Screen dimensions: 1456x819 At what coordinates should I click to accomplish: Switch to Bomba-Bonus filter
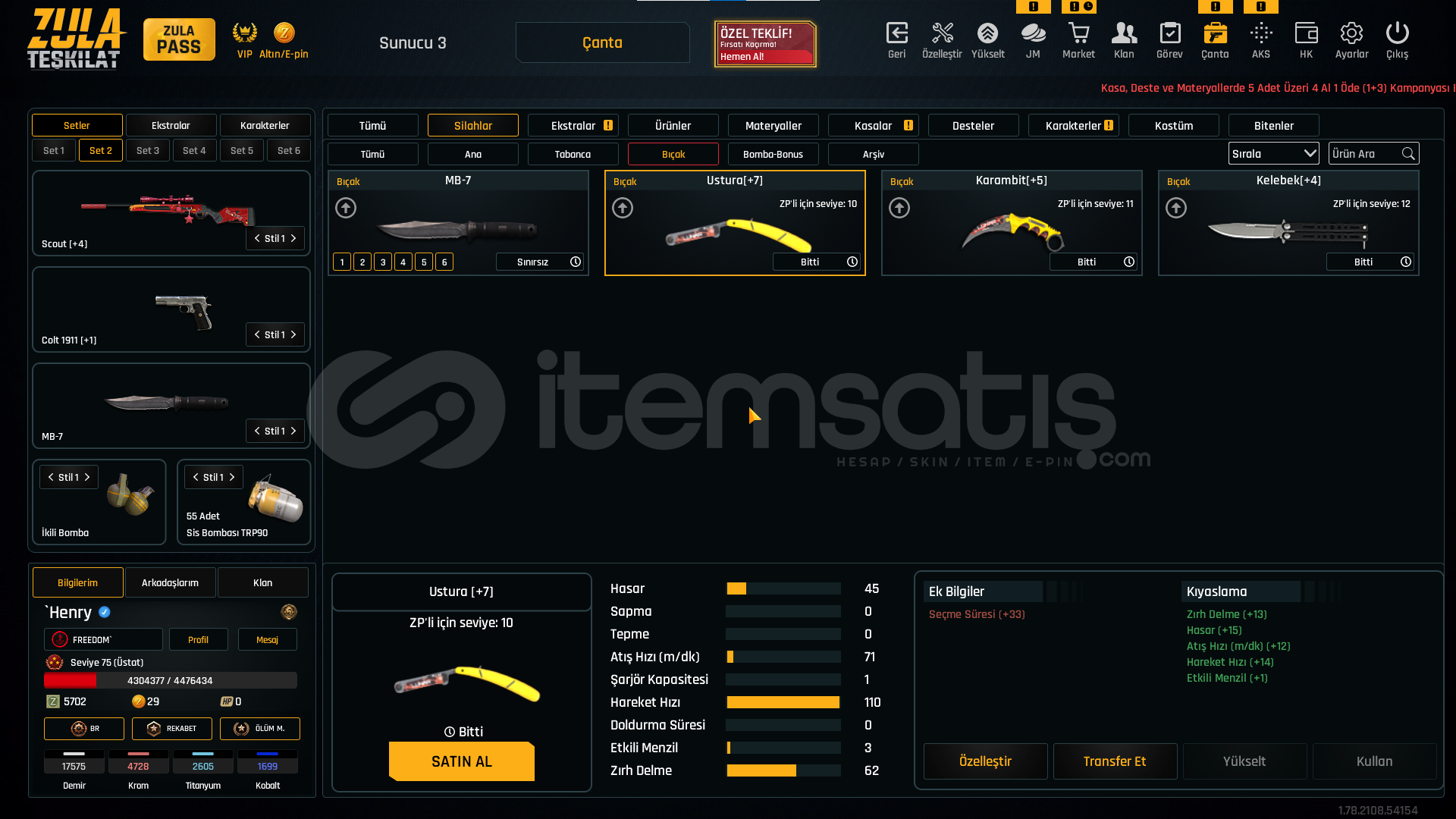click(773, 154)
